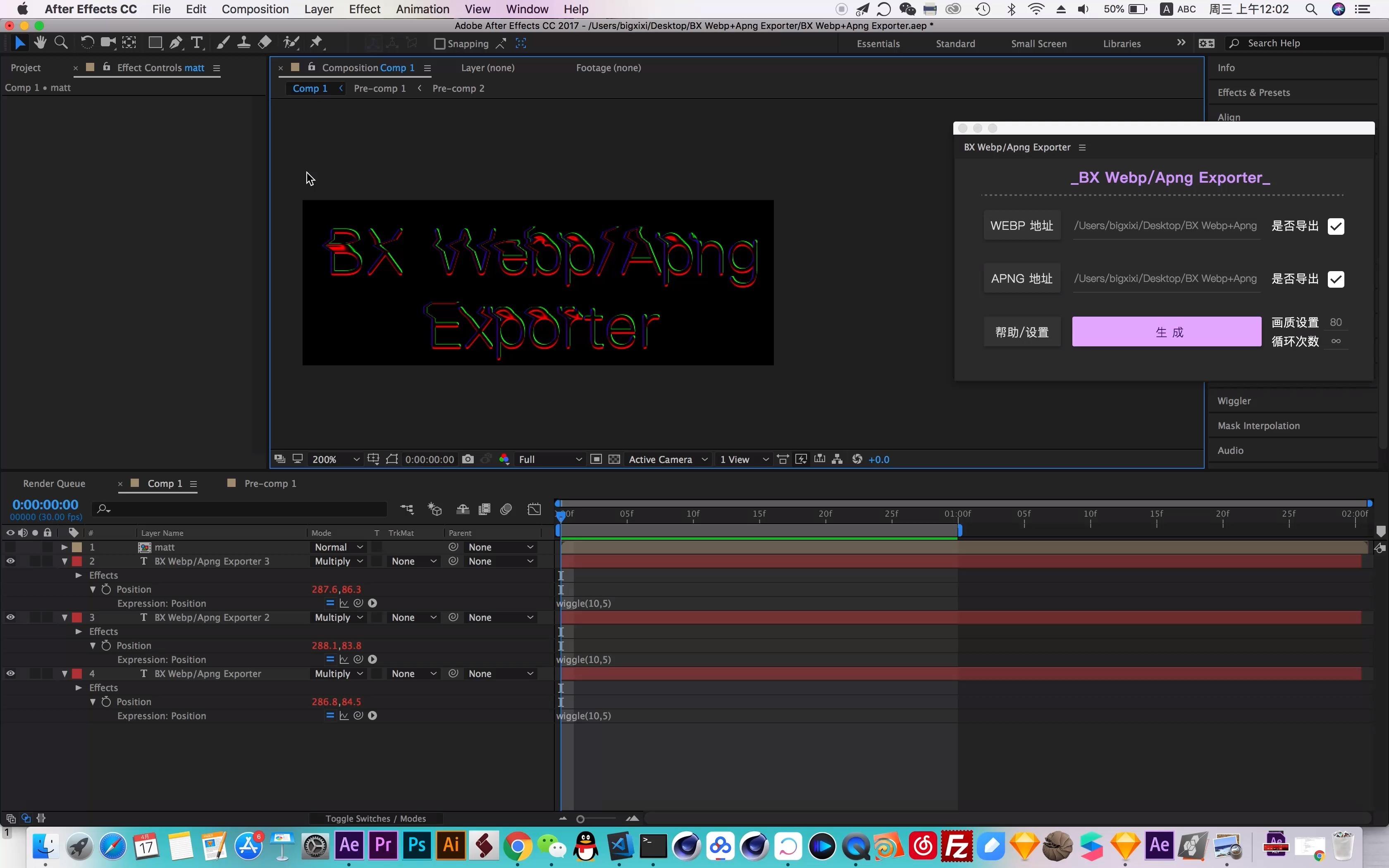
Task: Pick the Zoom tool
Action: click(61, 43)
